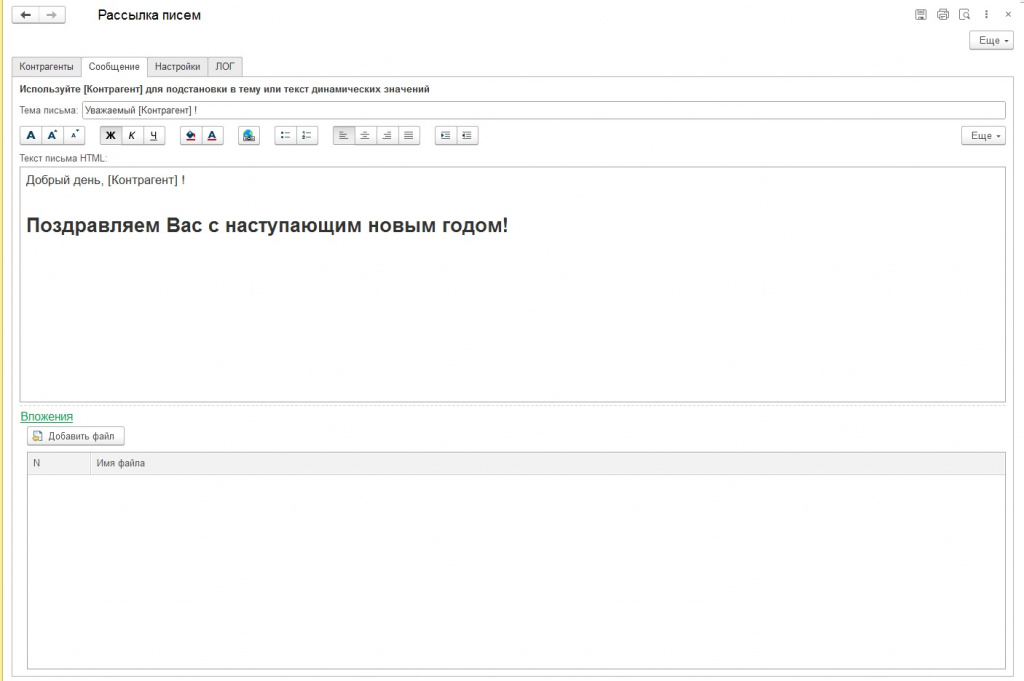Toggle bold (Ж) formatting
This screenshot has height=681, width=1024.
point(110,135)
